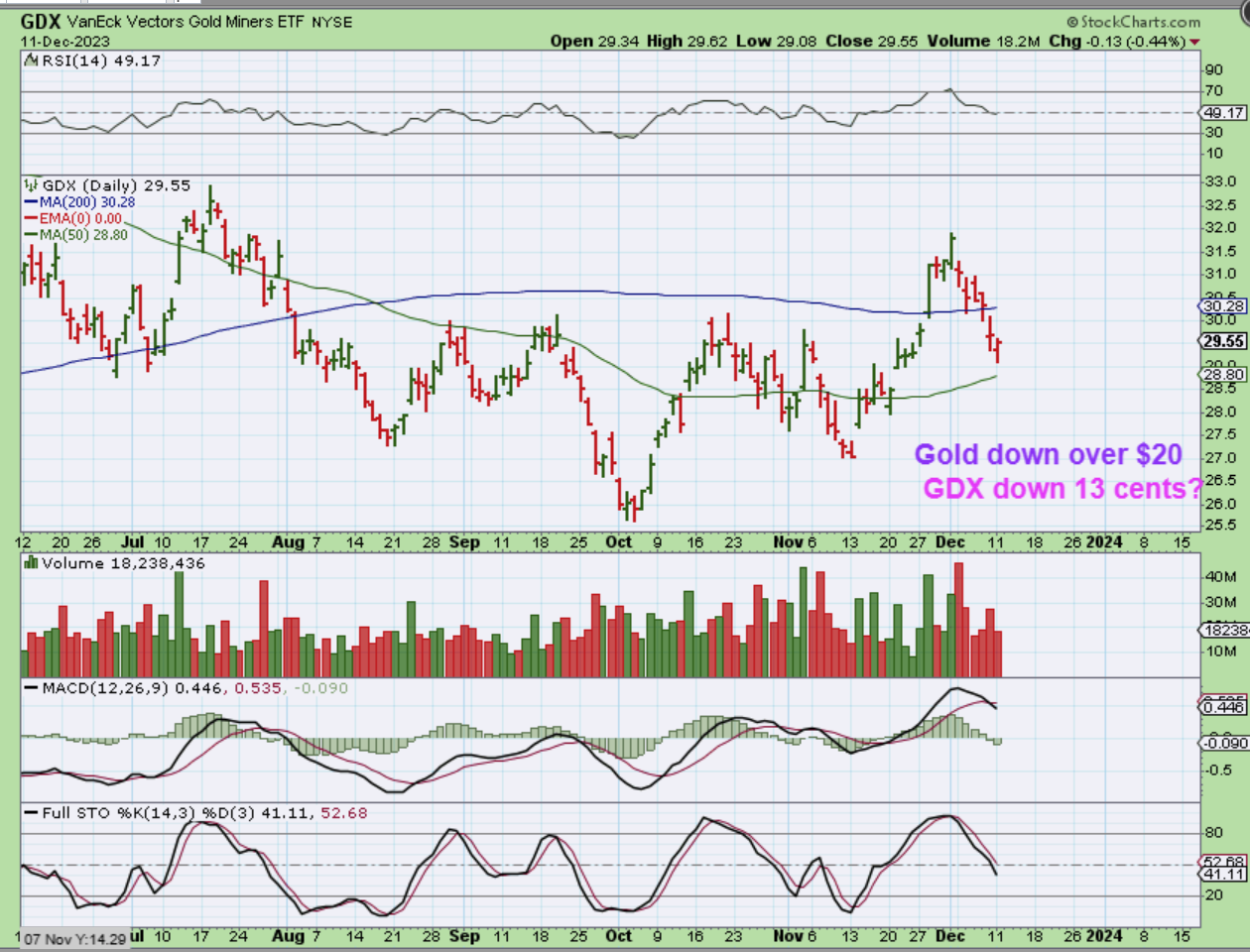Click the GDX ticker symbol title
Viewport: 1250px width, 952px height.
click(40, 21)
